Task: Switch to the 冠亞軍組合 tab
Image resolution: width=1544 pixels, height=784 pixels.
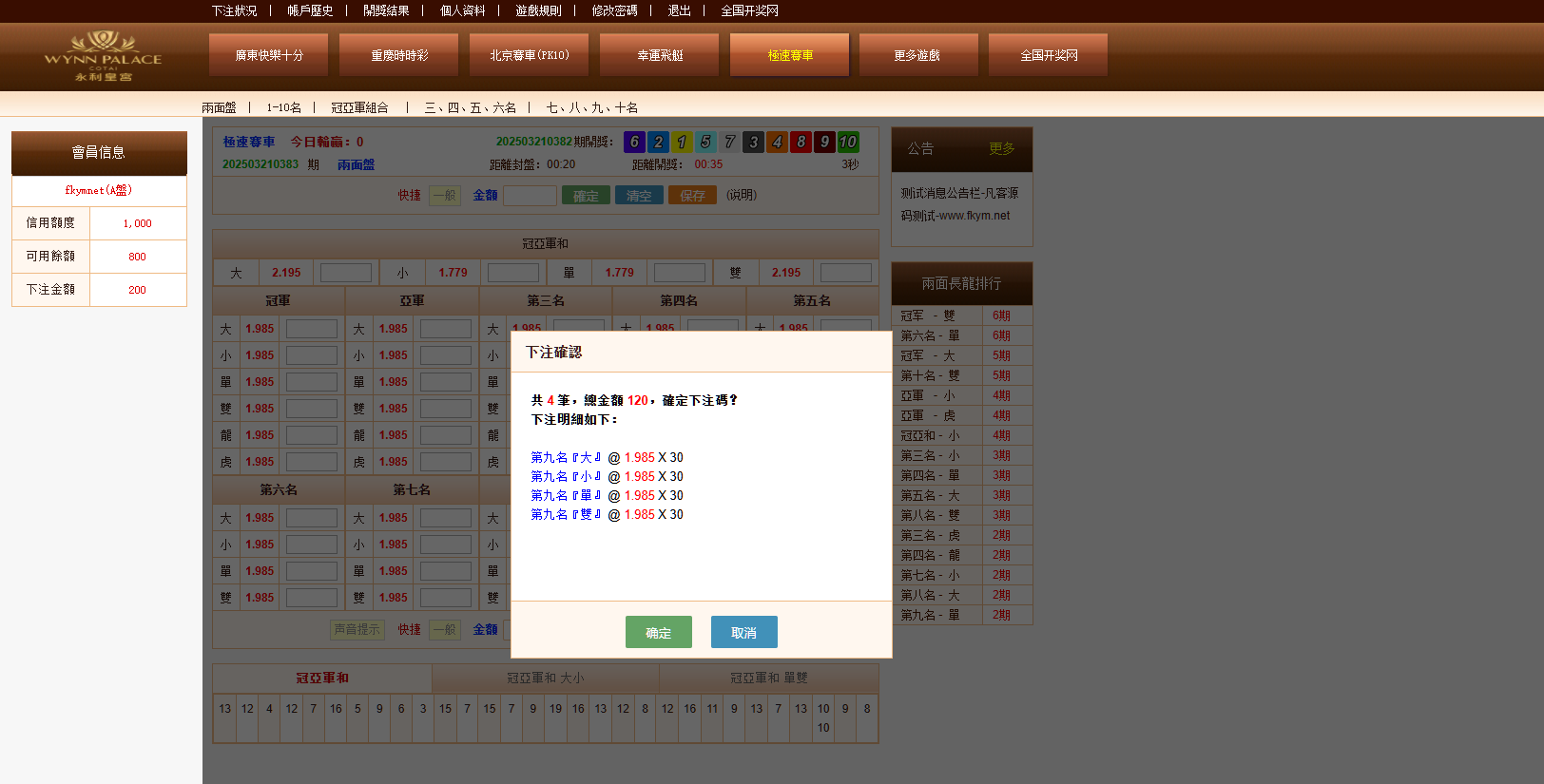Action: click(359, 107)
